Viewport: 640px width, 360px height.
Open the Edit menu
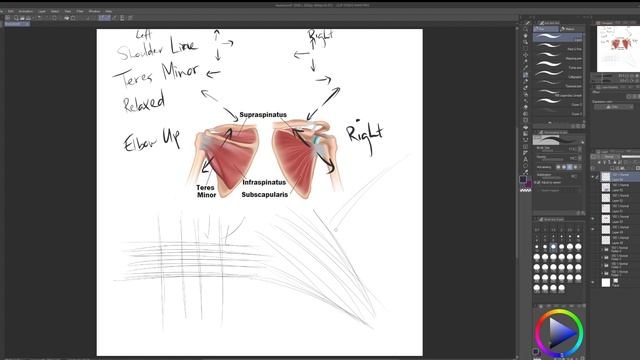point(11,11)
